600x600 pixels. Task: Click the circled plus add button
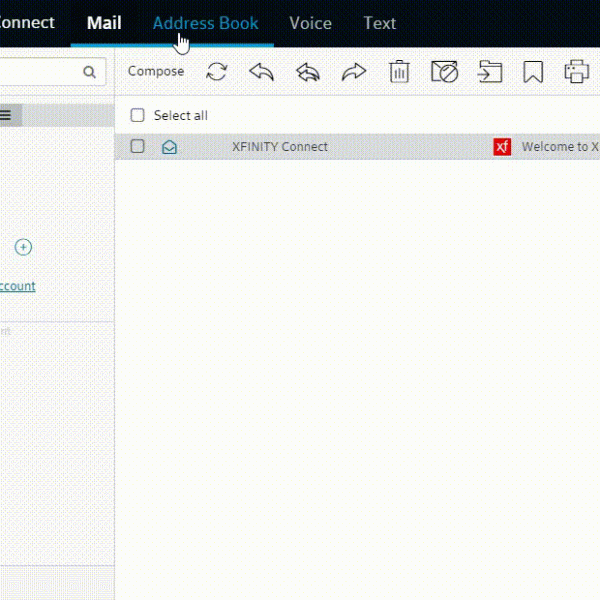click(24, 247)
